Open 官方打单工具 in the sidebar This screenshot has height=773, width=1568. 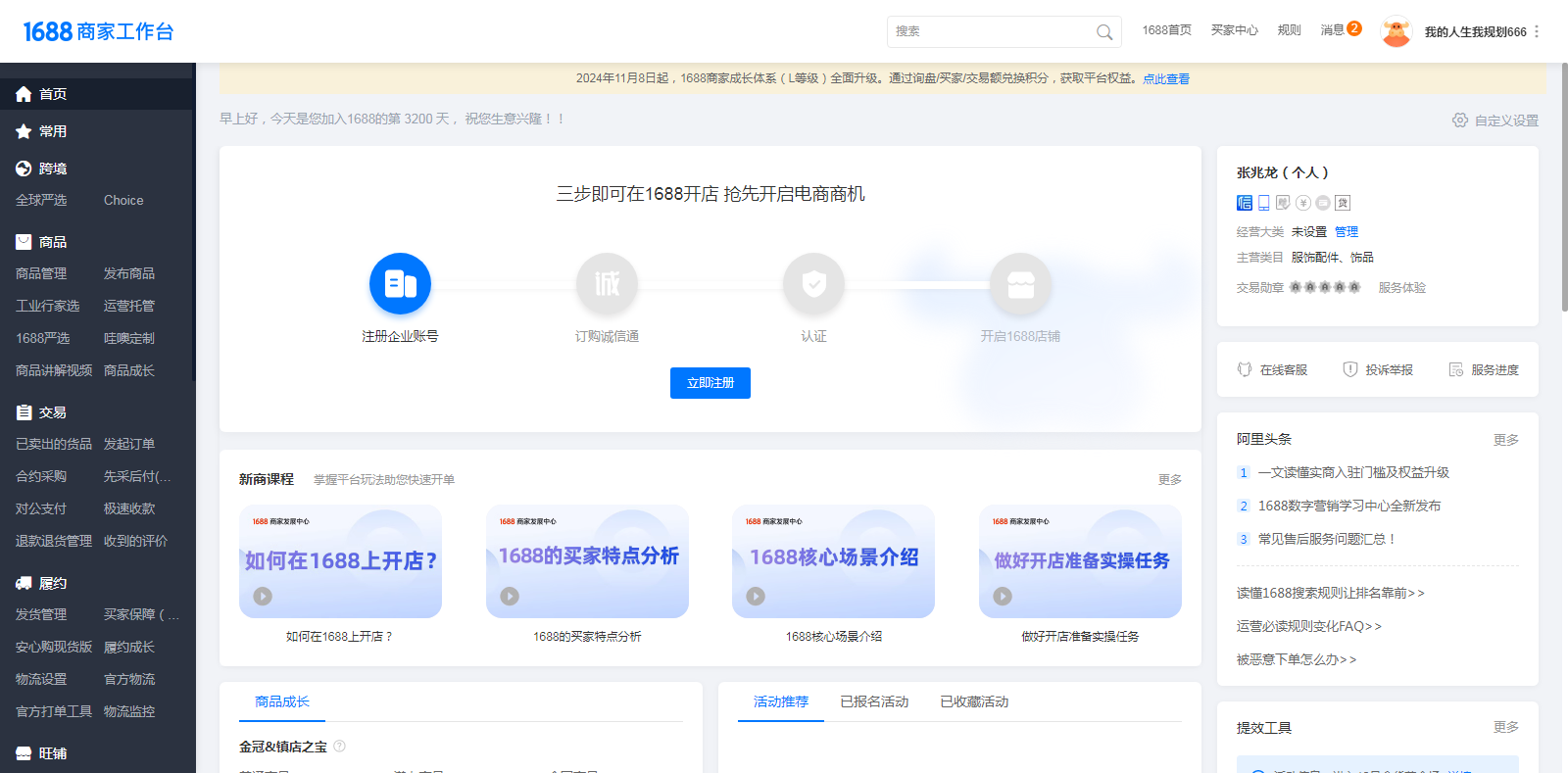[54, 711]
